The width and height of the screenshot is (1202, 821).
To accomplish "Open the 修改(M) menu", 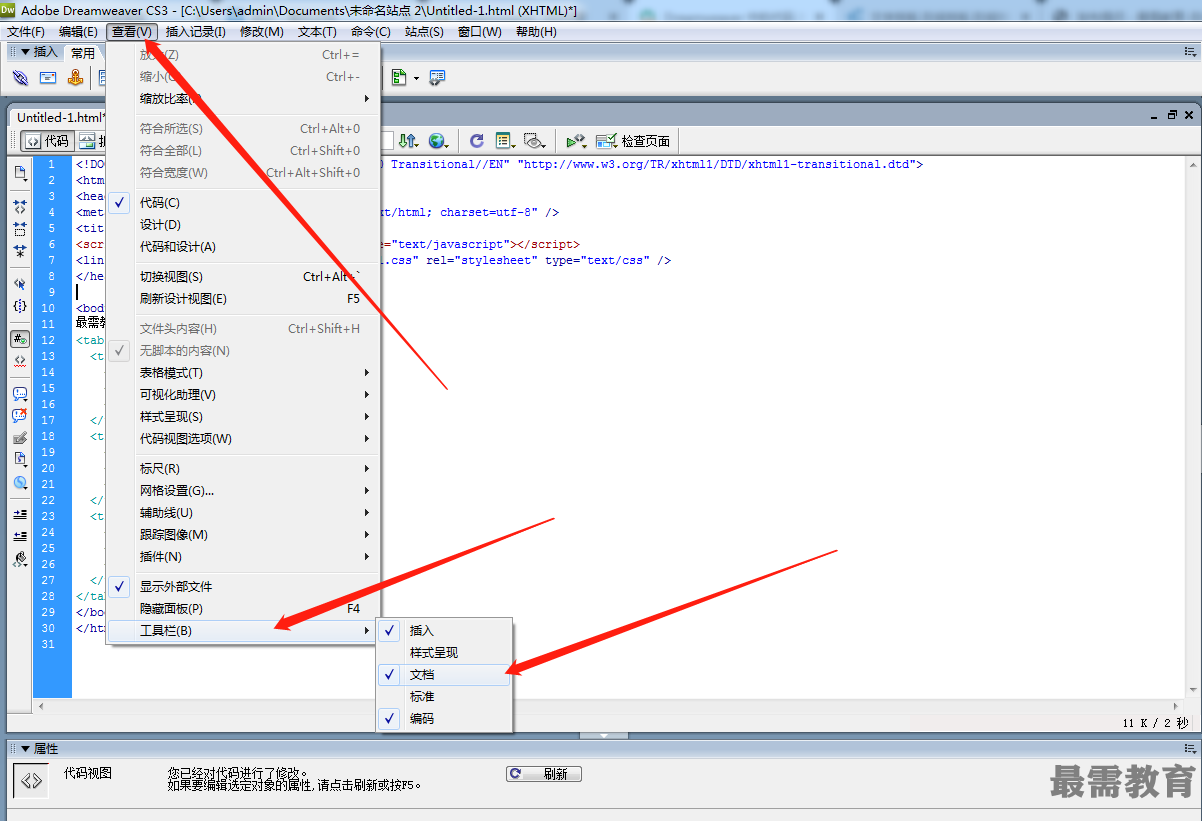I will [x=262, y=32].
